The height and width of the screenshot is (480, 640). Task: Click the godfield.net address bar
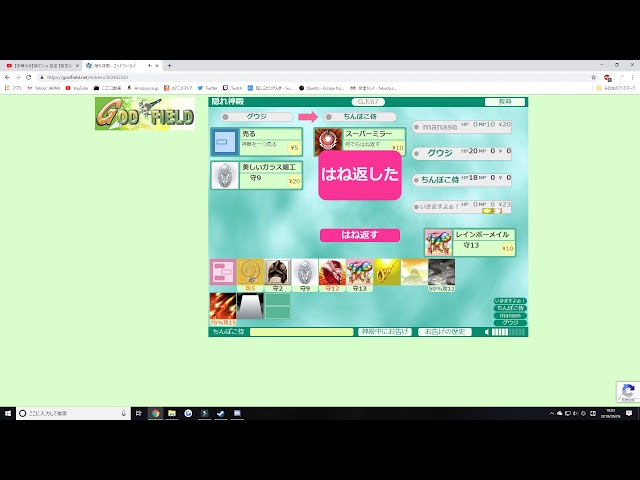coord(314,77)
